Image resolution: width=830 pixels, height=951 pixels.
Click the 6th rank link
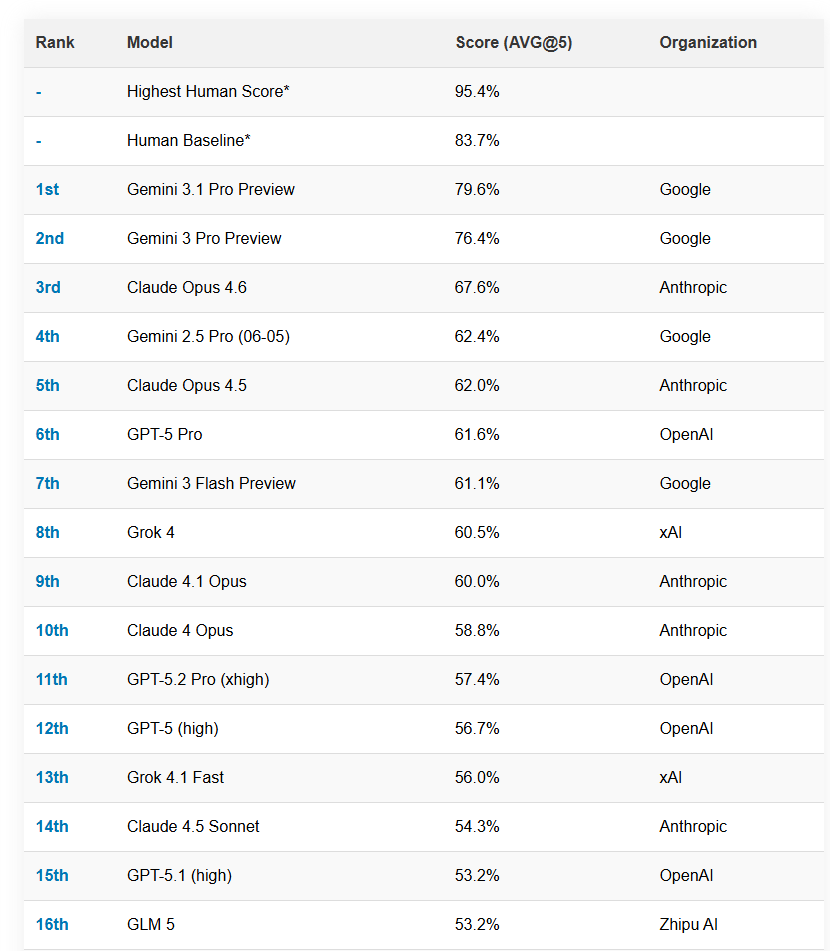(47, 435)
